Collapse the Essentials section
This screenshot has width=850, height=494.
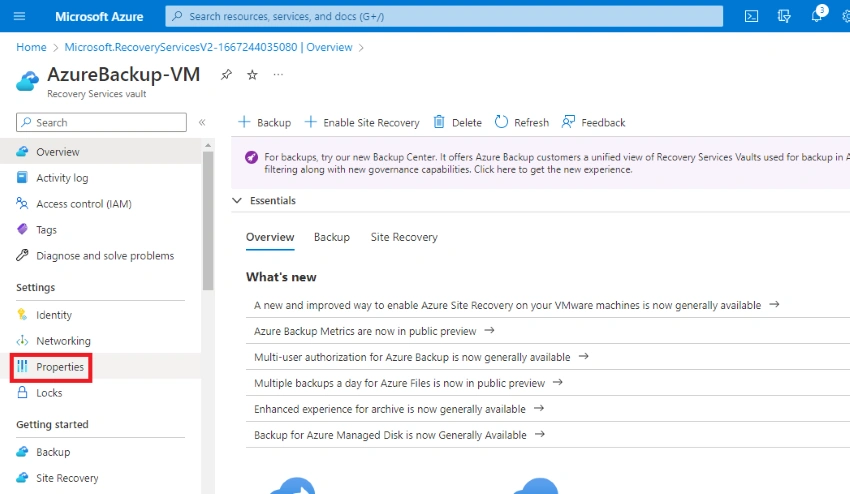pyautogui.click(x=237, y=200)
